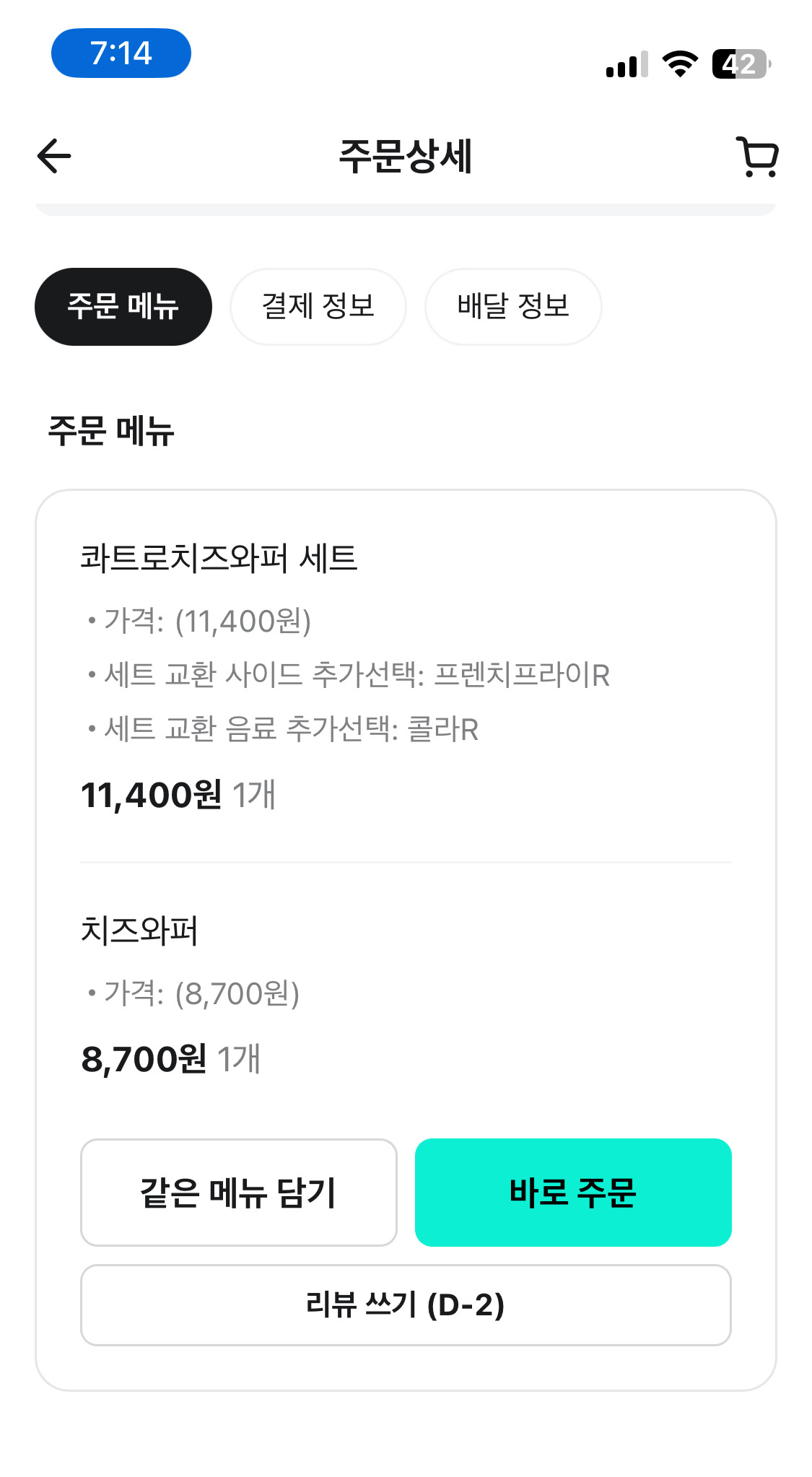Tap the 11,400원 1개 price line
This screenshot has width=812, height=1477.
[178, 795]
